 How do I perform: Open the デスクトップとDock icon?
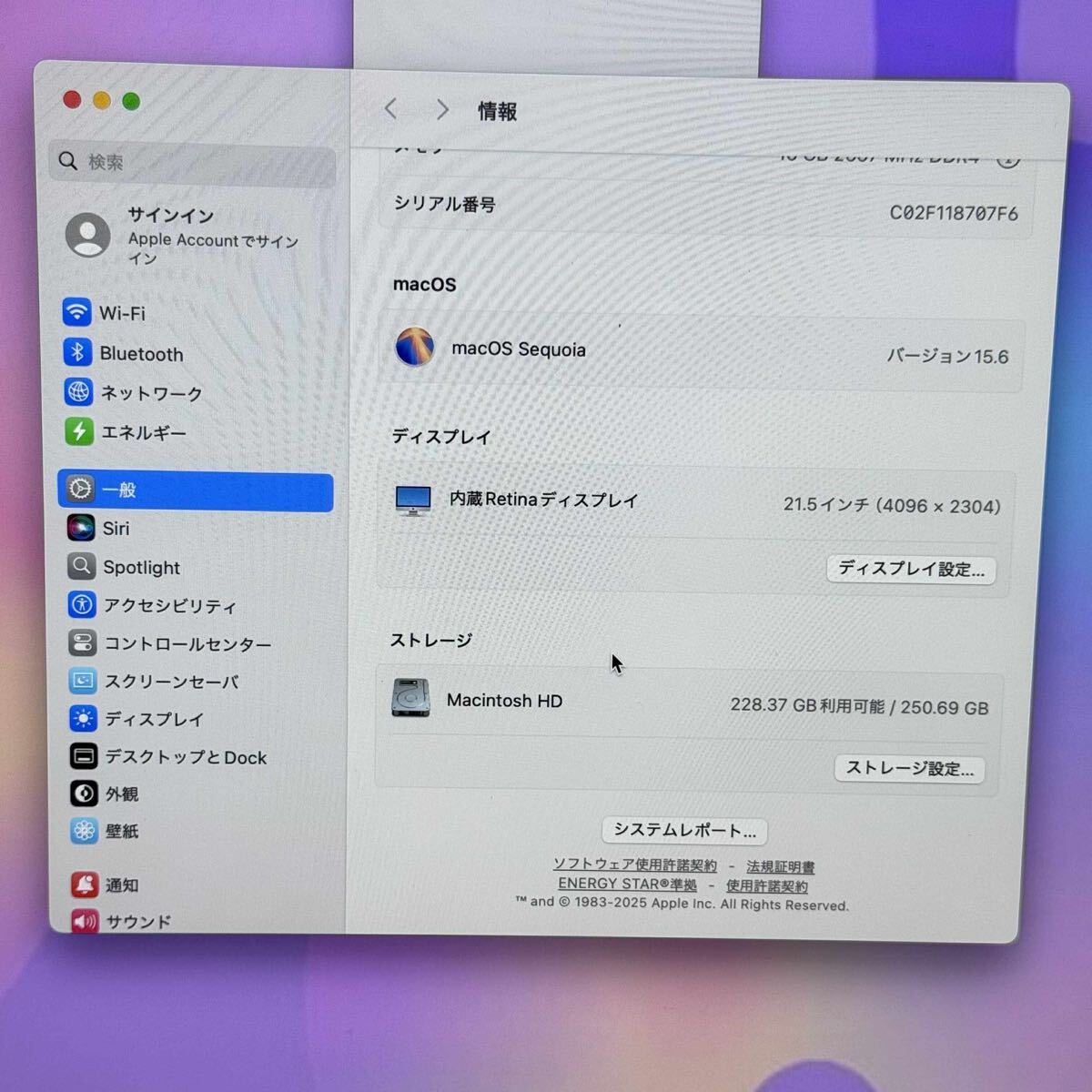pyautogui.click(x=84, y=755)
